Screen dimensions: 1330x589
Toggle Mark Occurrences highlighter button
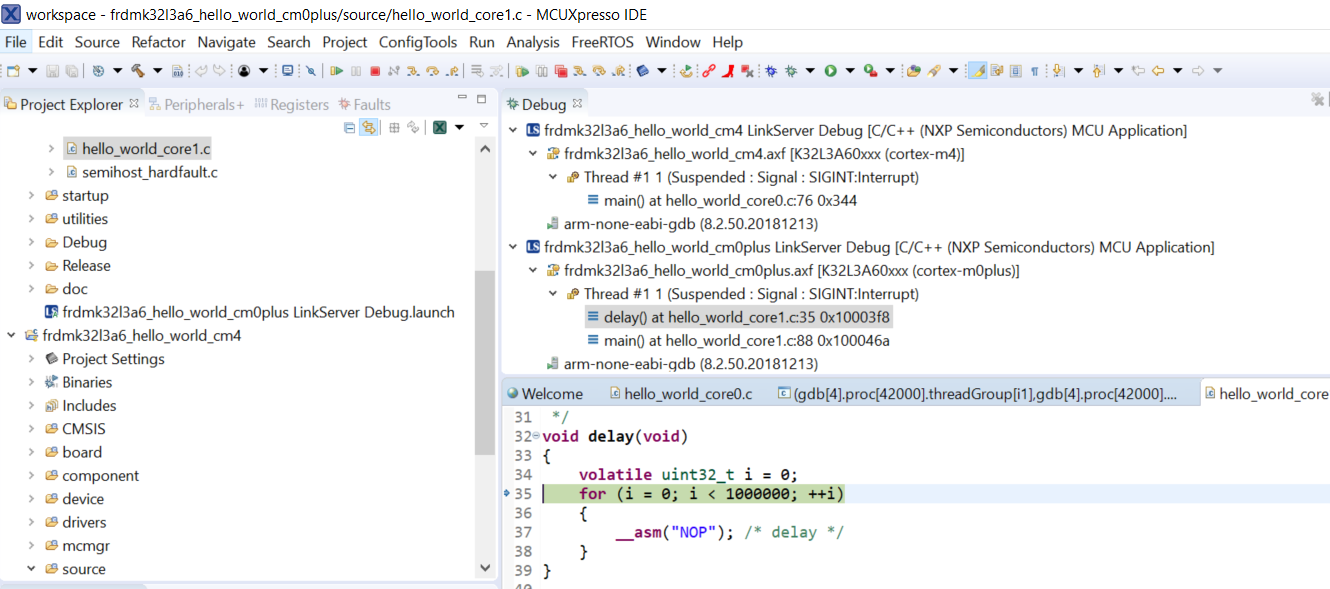[x=978, y=71]
